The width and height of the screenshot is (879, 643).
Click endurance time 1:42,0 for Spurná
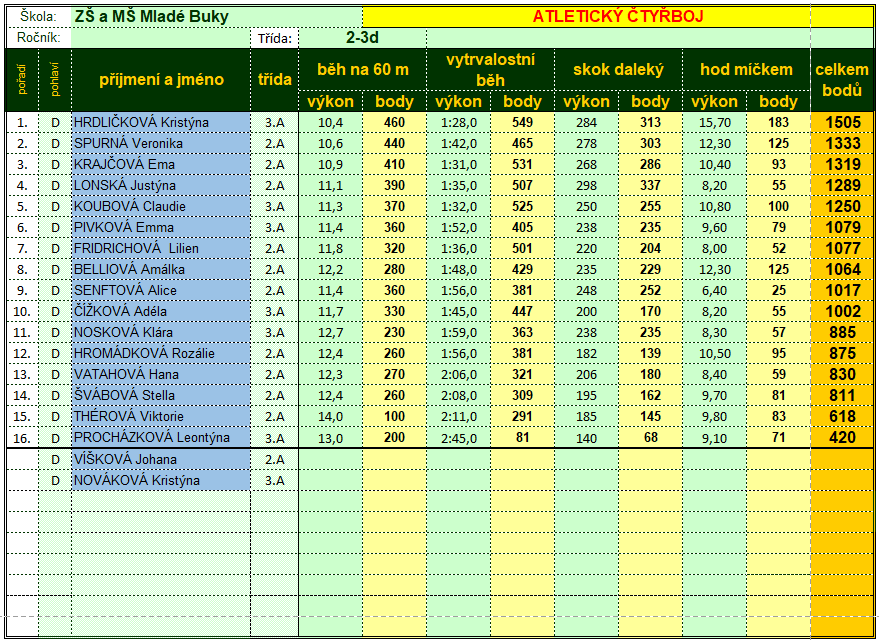coord(459,144)
